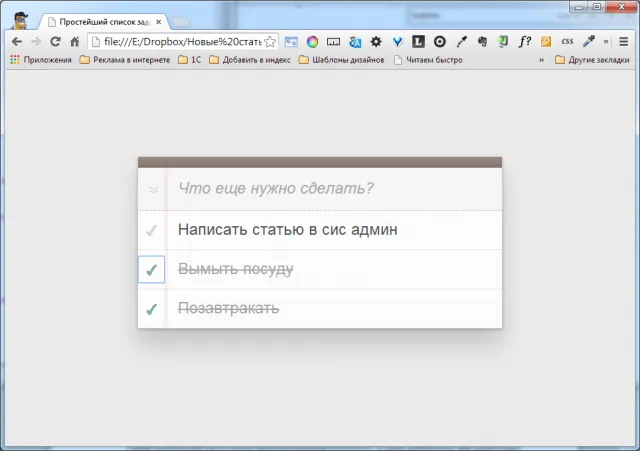The width and height of the screenshot is (640, 451).
Task: Open the Evernote elephant extension icon
Action: pyautogui.click(x=482, y=42)
